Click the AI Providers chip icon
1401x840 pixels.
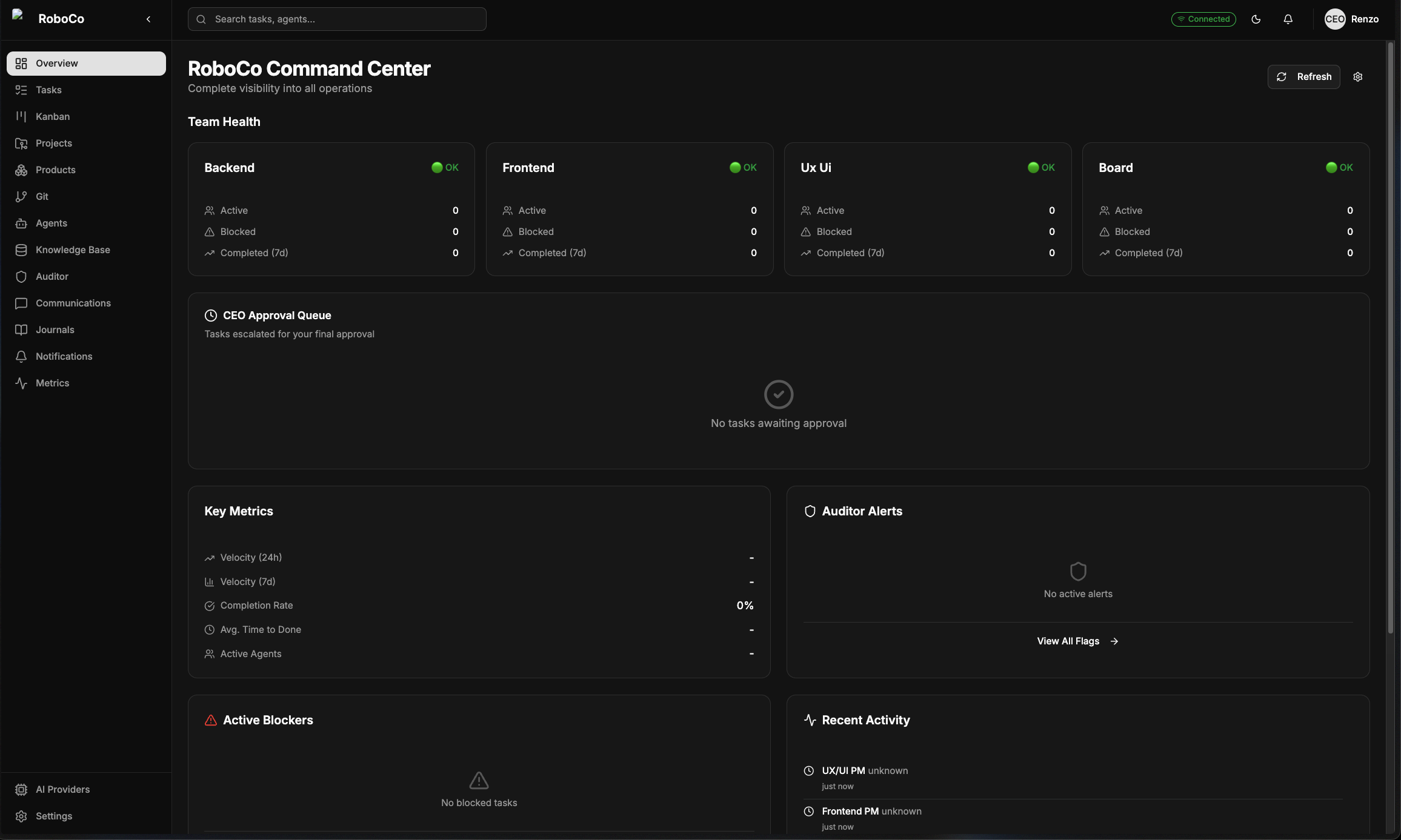[21, 790]
